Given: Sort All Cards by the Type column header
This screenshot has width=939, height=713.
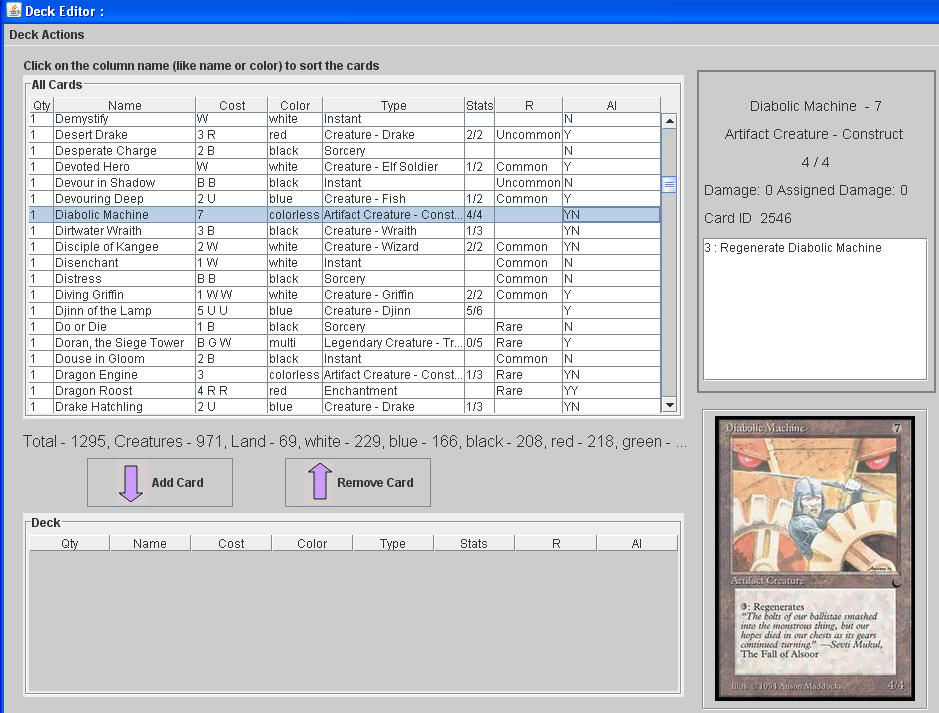Looking at the screenshot, I should tap(393, 105).
